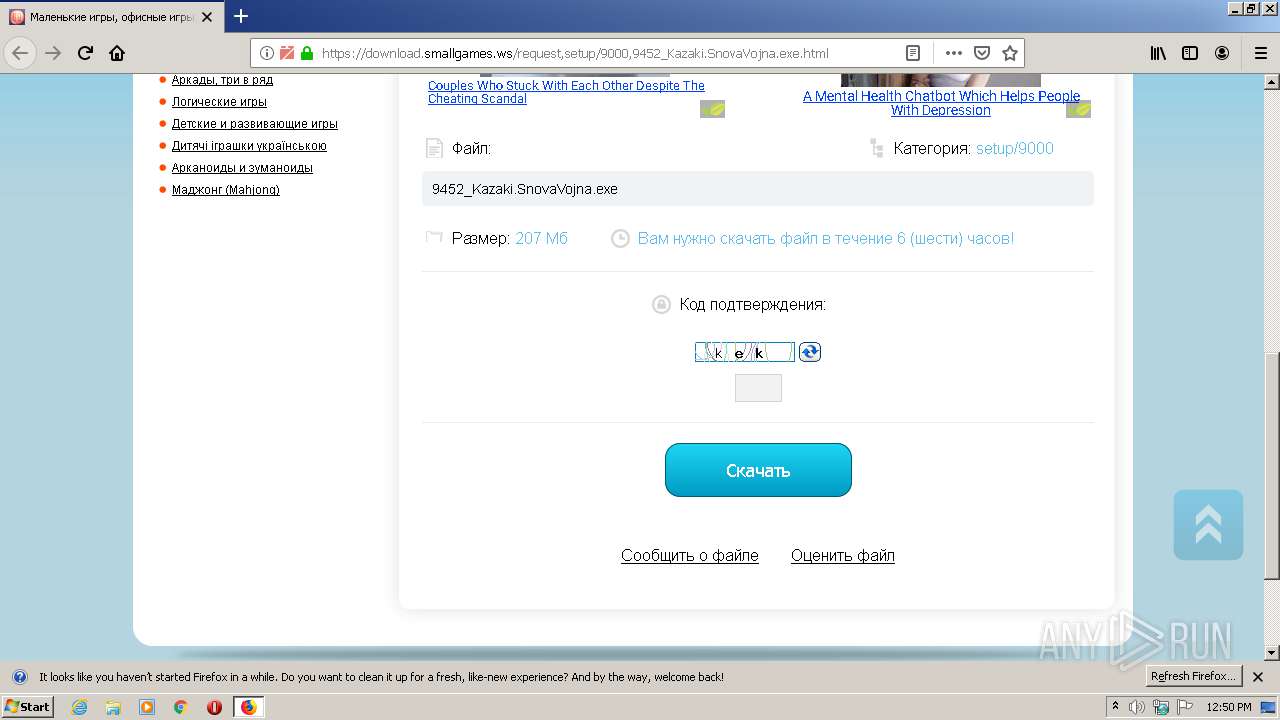The width and height of the screenshot is (1280, 720).
Task: Open Арканоиды и зуманоиды category
Action: (242, 168)
